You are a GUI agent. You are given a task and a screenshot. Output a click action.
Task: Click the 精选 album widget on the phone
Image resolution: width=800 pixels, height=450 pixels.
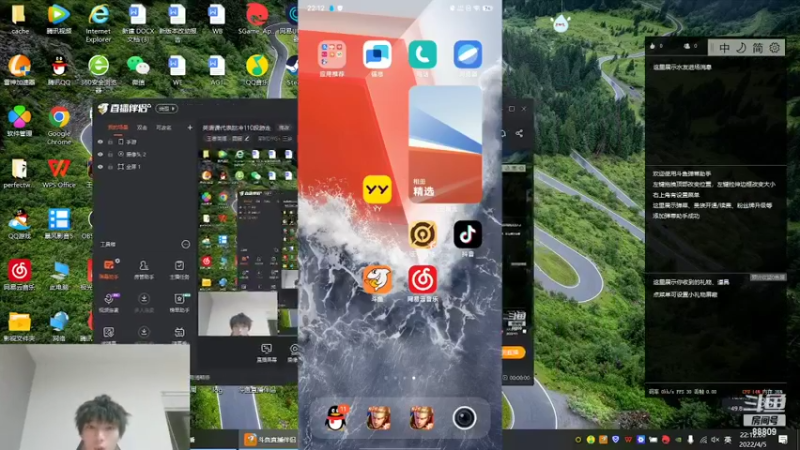point(445,144)
